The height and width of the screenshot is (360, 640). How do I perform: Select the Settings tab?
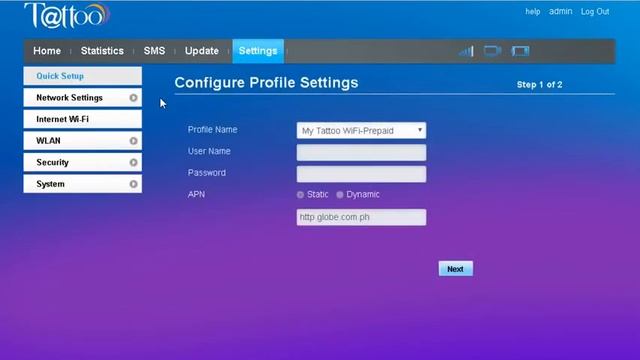[x=258, y=51]
